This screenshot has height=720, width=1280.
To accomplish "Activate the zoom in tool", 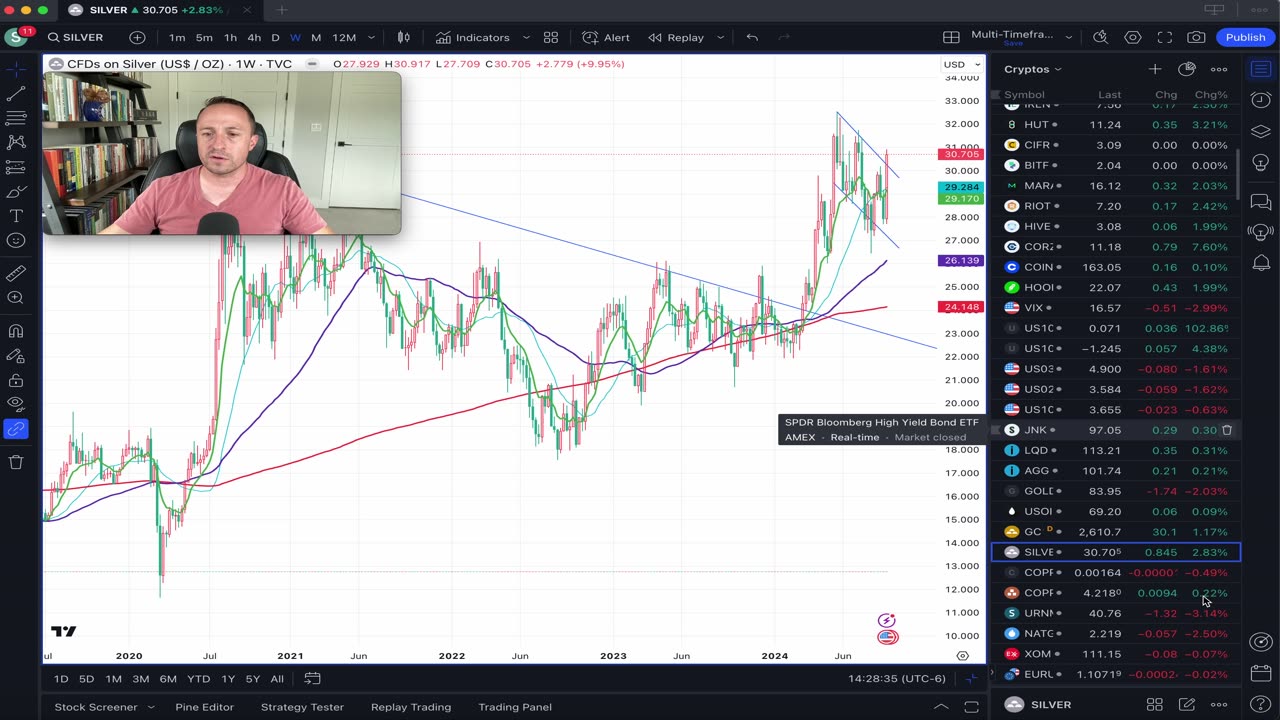I will pos(16,298).
